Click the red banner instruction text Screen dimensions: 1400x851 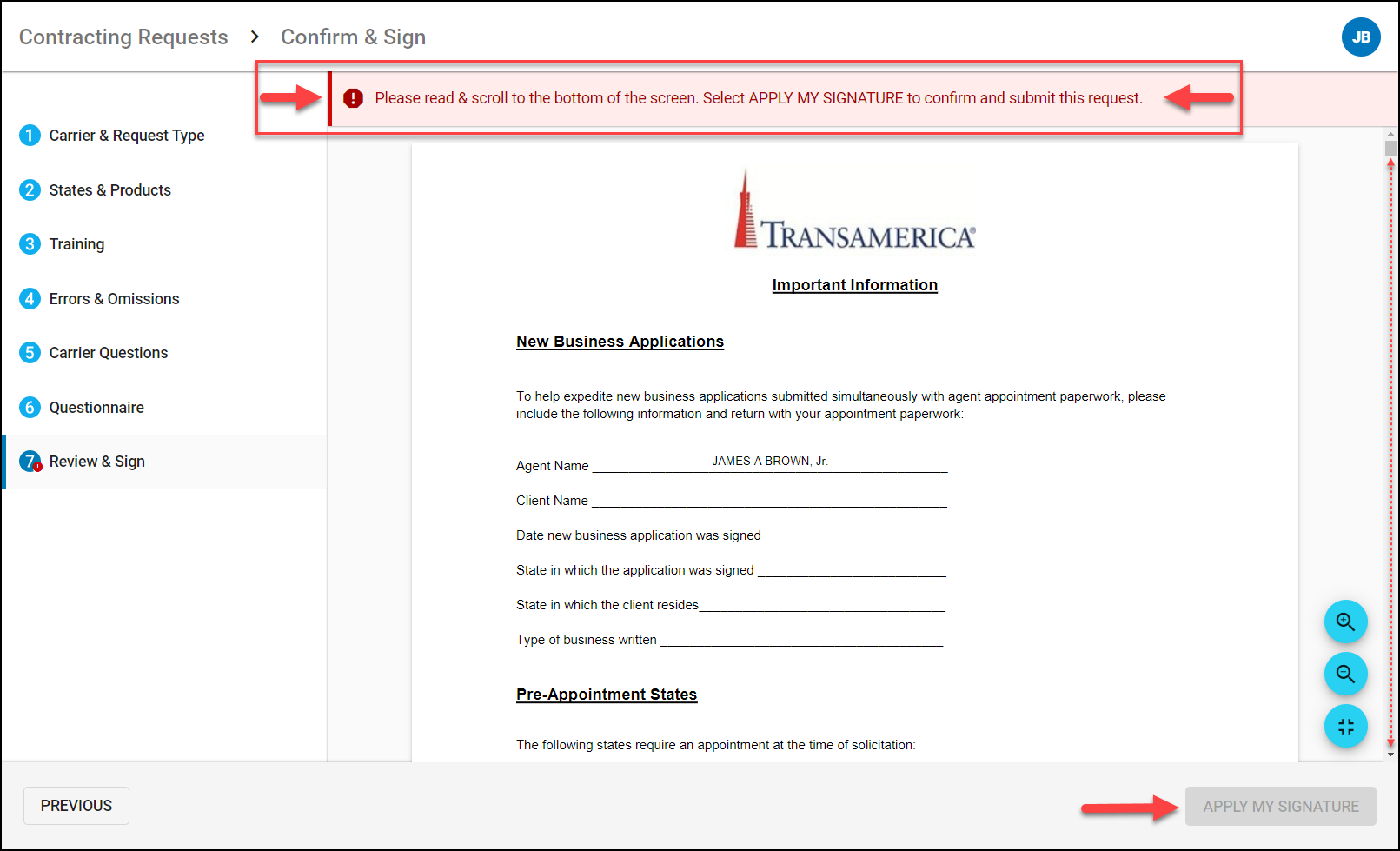point(759,98)
